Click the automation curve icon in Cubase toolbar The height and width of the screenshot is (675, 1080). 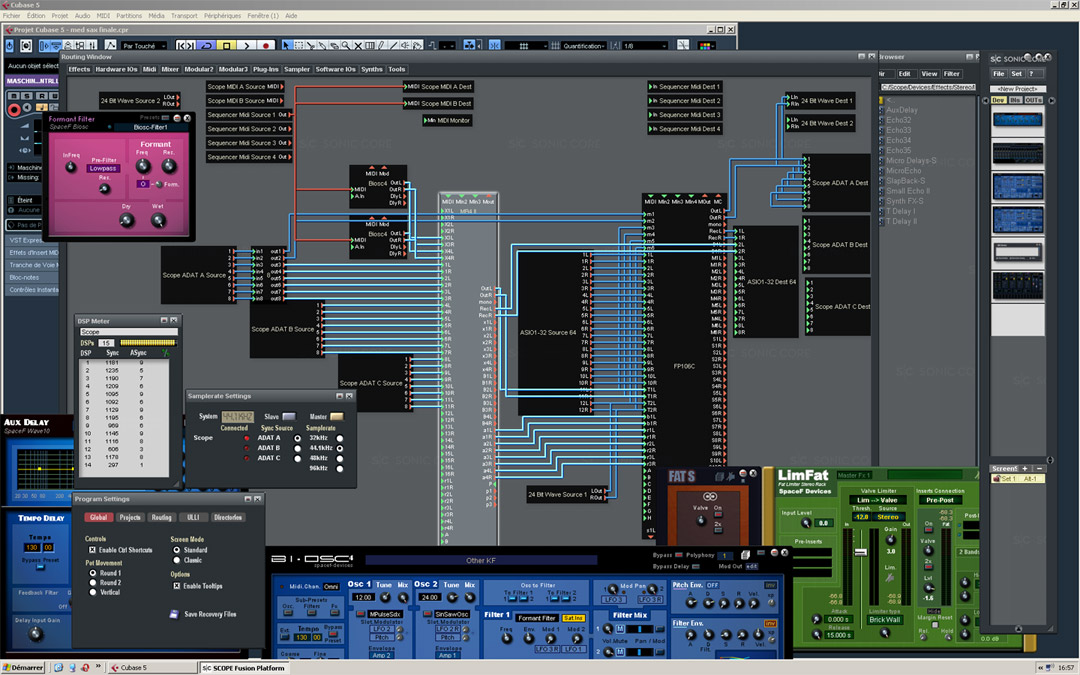point(110,46)
